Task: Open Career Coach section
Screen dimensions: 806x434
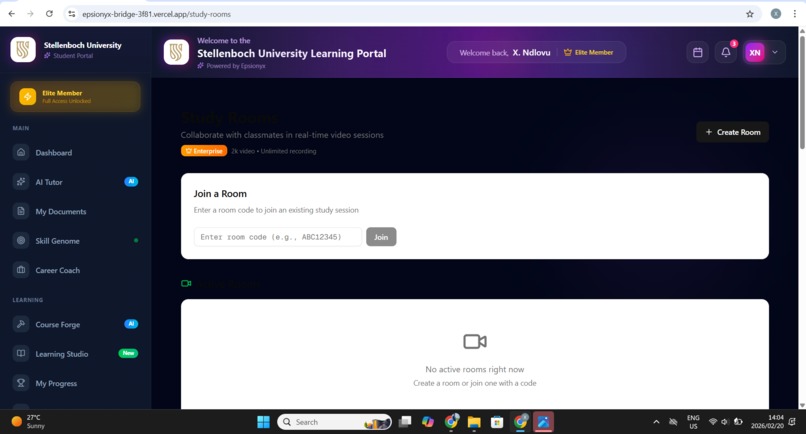Action: click(x=75, y=270)
